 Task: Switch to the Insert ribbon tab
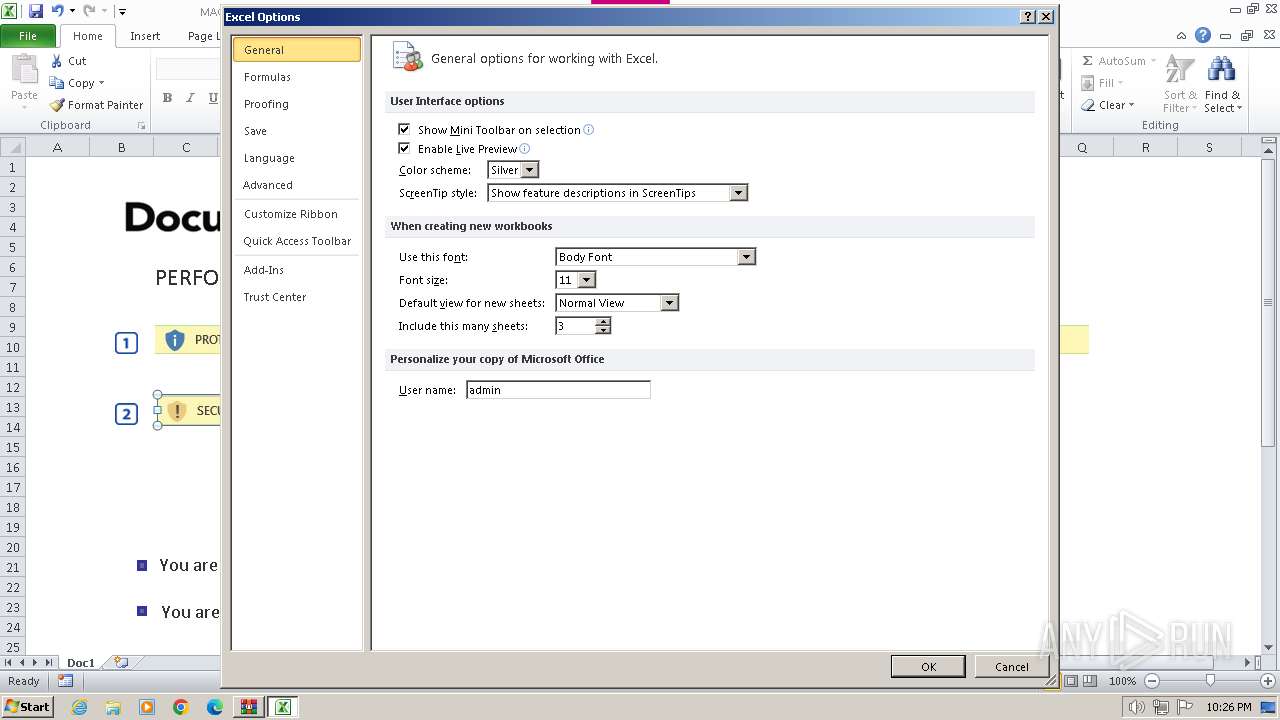[145, 36]
